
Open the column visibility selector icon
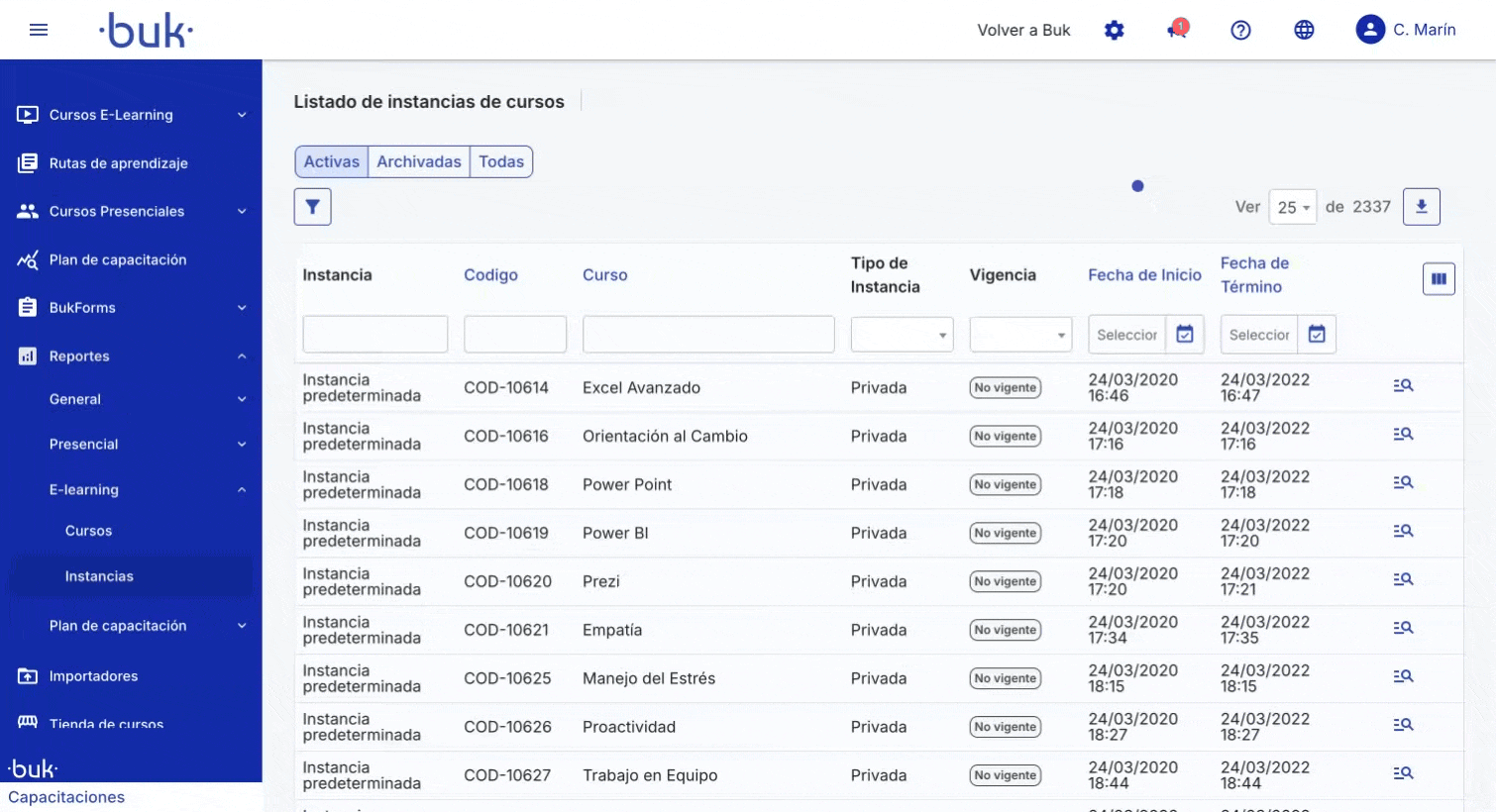(1439, 278)
